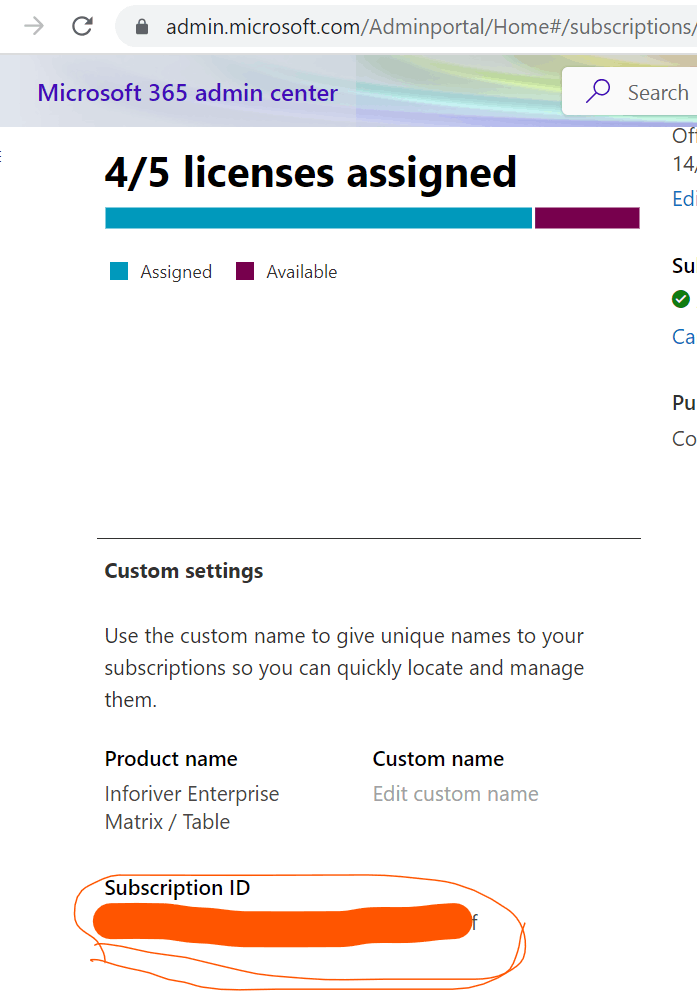Click the teal Assigned legend swatch
This screenshot has width=697, height=993.
tap(119, 271)
